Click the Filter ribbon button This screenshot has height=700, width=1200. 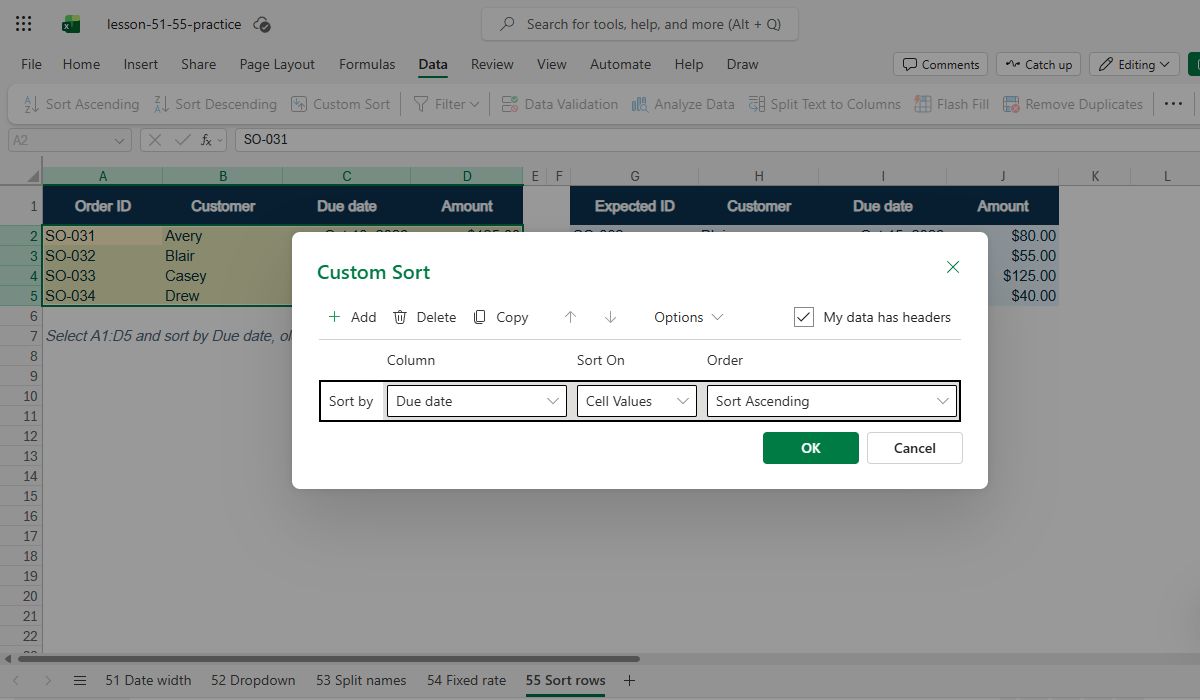click(446, 104)
